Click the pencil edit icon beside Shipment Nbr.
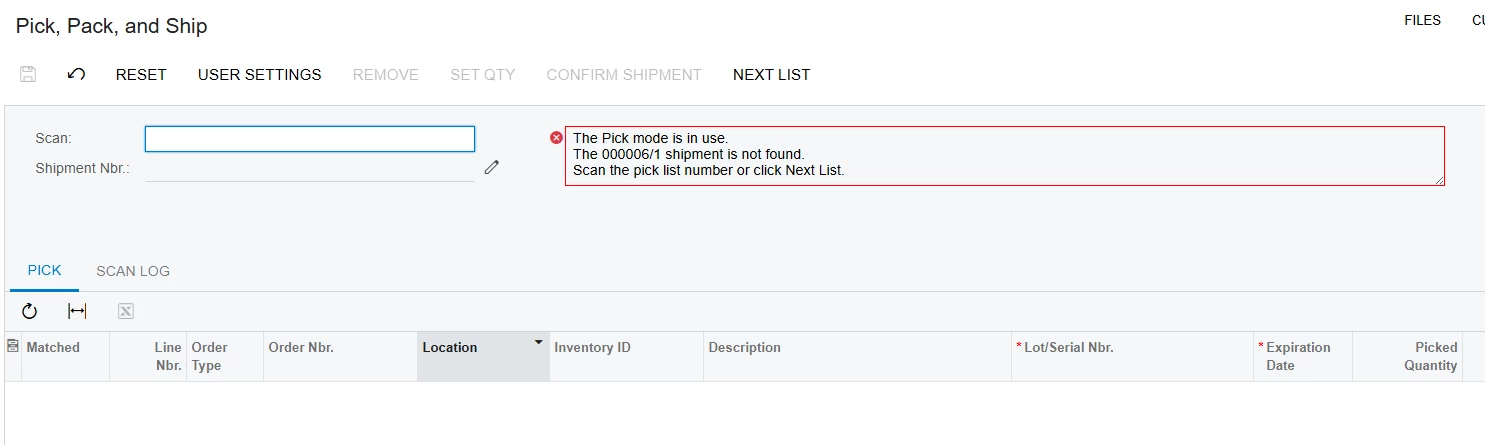The width and height of the screenshot is (1485, 445). pyautogui.click(x=491, y=168)
